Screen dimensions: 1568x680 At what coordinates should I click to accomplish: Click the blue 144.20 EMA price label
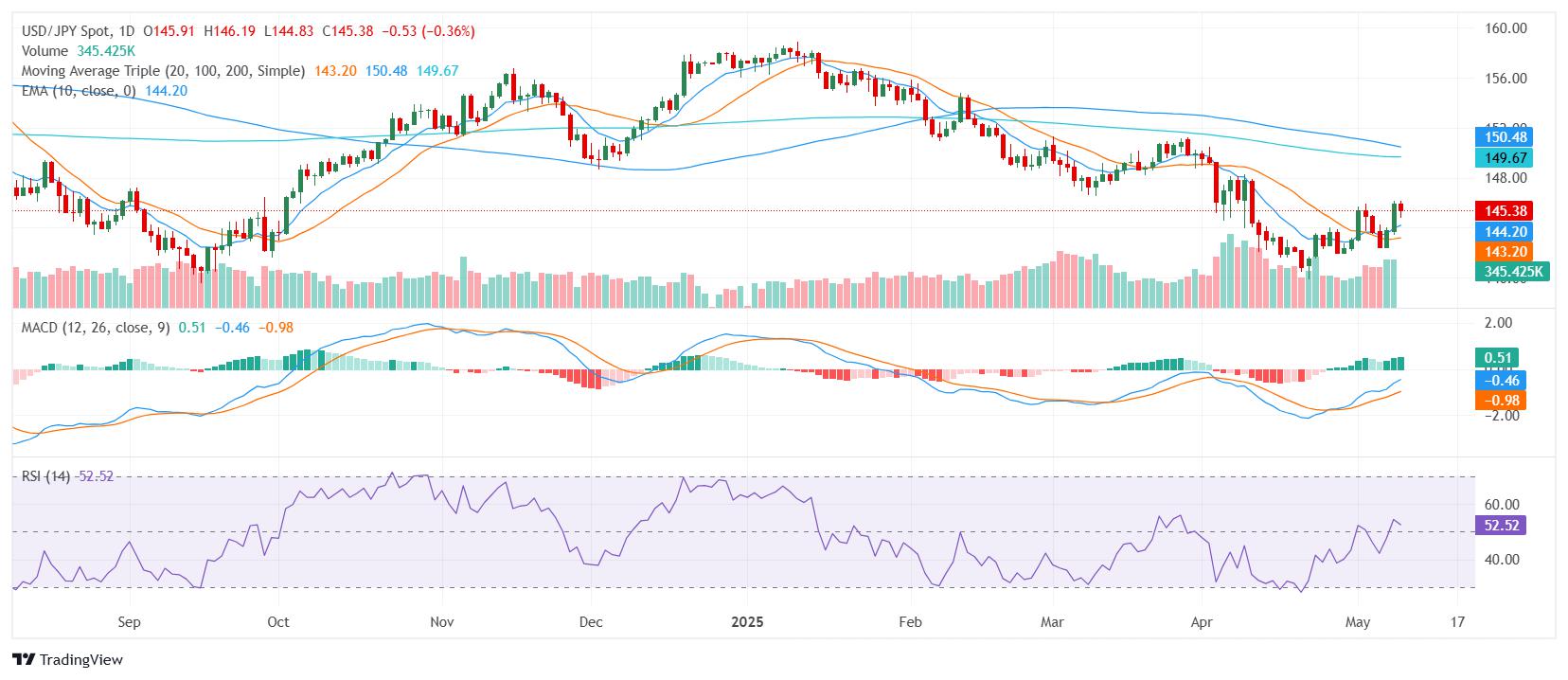[x=1504, y=231]
